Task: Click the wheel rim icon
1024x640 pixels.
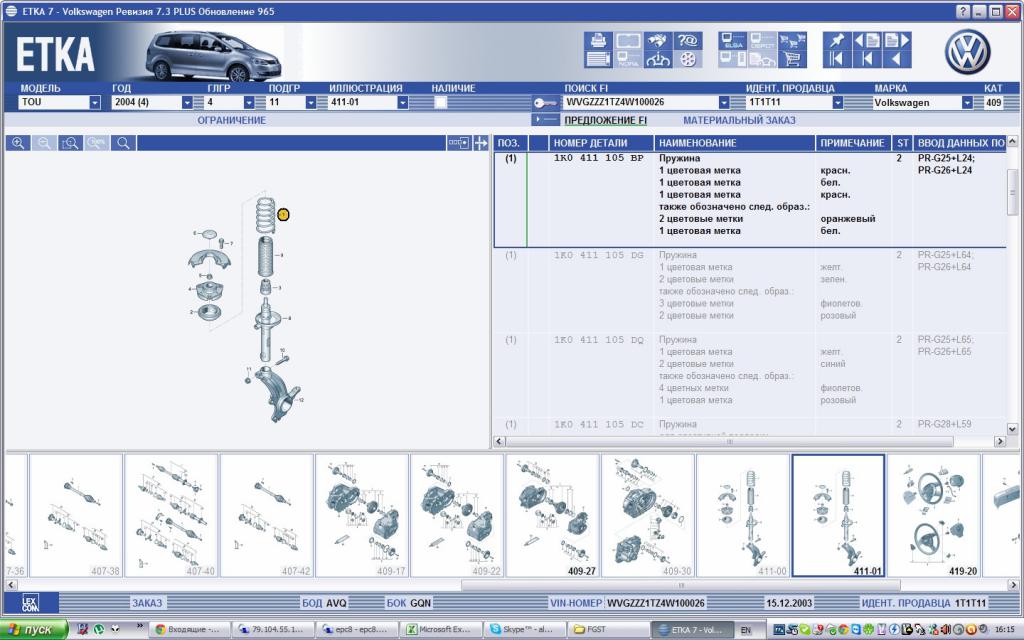Action: tap(688, 59)
